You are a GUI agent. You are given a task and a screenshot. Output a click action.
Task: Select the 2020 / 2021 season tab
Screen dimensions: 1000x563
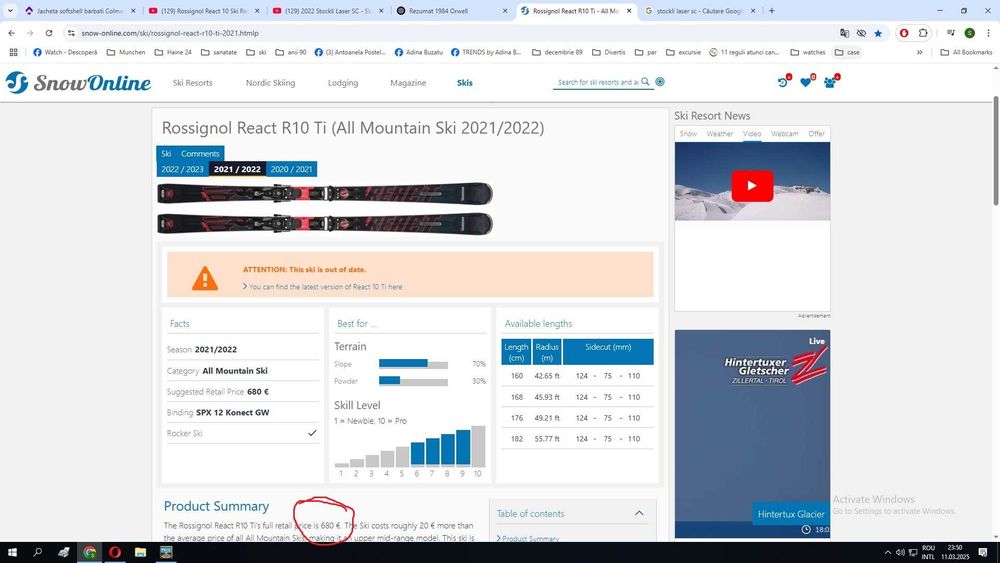(291, 169)
